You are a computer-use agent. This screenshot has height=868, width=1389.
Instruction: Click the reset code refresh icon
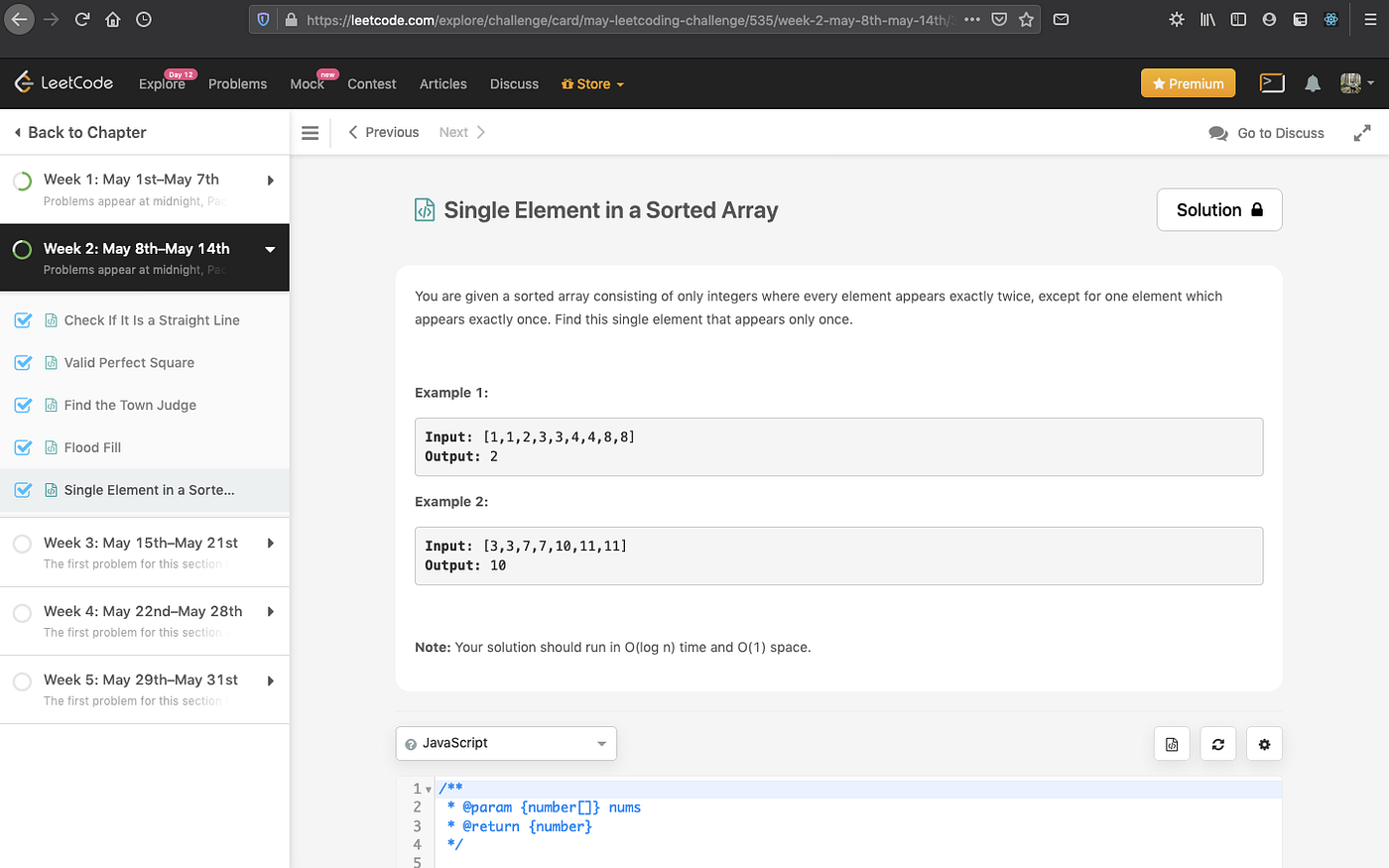(x=1218, y=744)
